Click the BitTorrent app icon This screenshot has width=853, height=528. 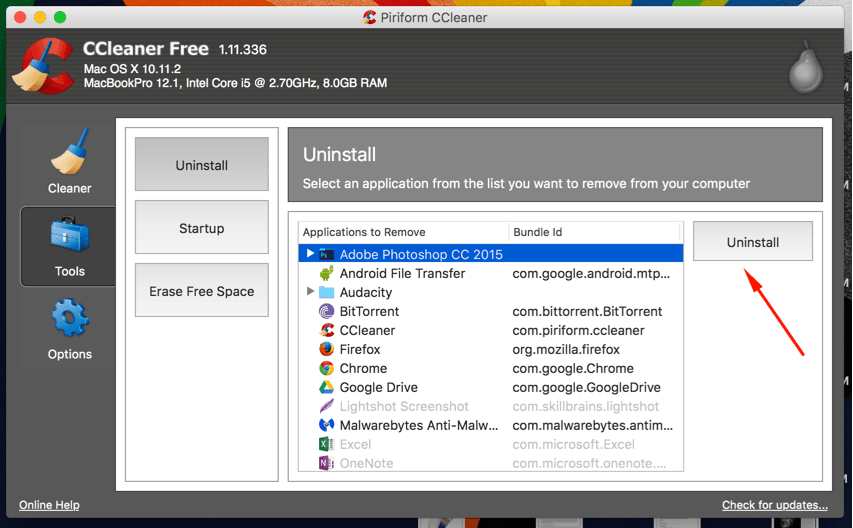326,312
